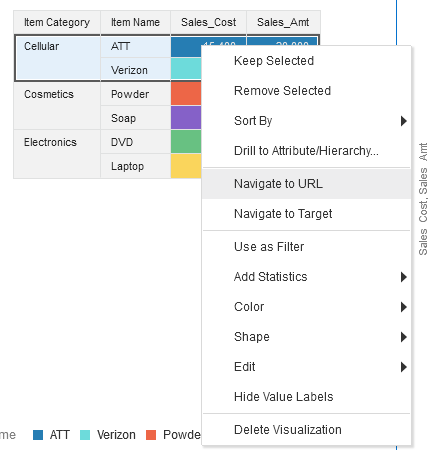428x450 pixels.
Task: Select the Cosmetics category cell
Action: tap(57, 106)
